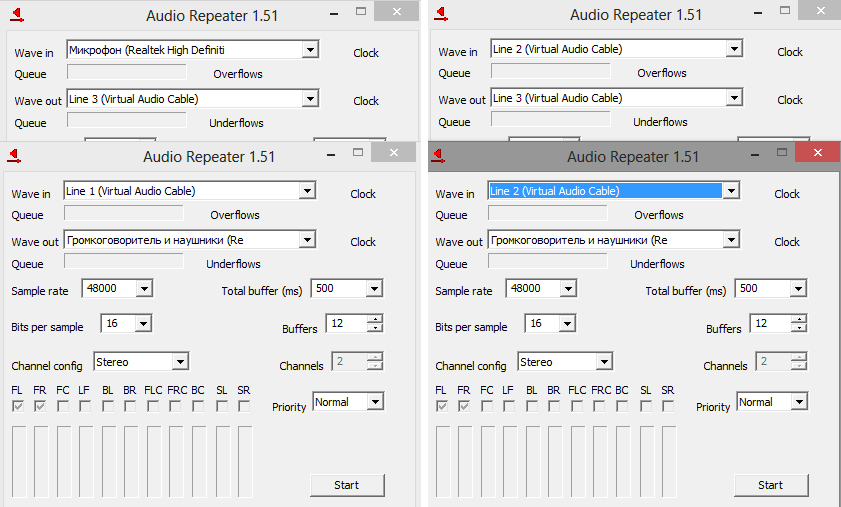The image size is (841, 507).
Task: Open Channel config Stereo dropdown in active window
Action: (604, 362)
